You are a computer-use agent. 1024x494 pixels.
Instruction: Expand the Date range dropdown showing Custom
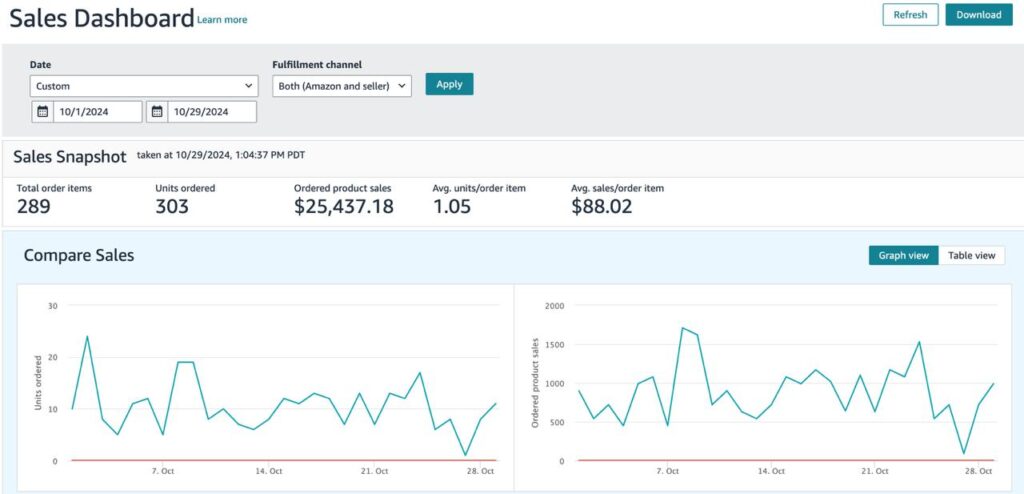coord(143,86)
